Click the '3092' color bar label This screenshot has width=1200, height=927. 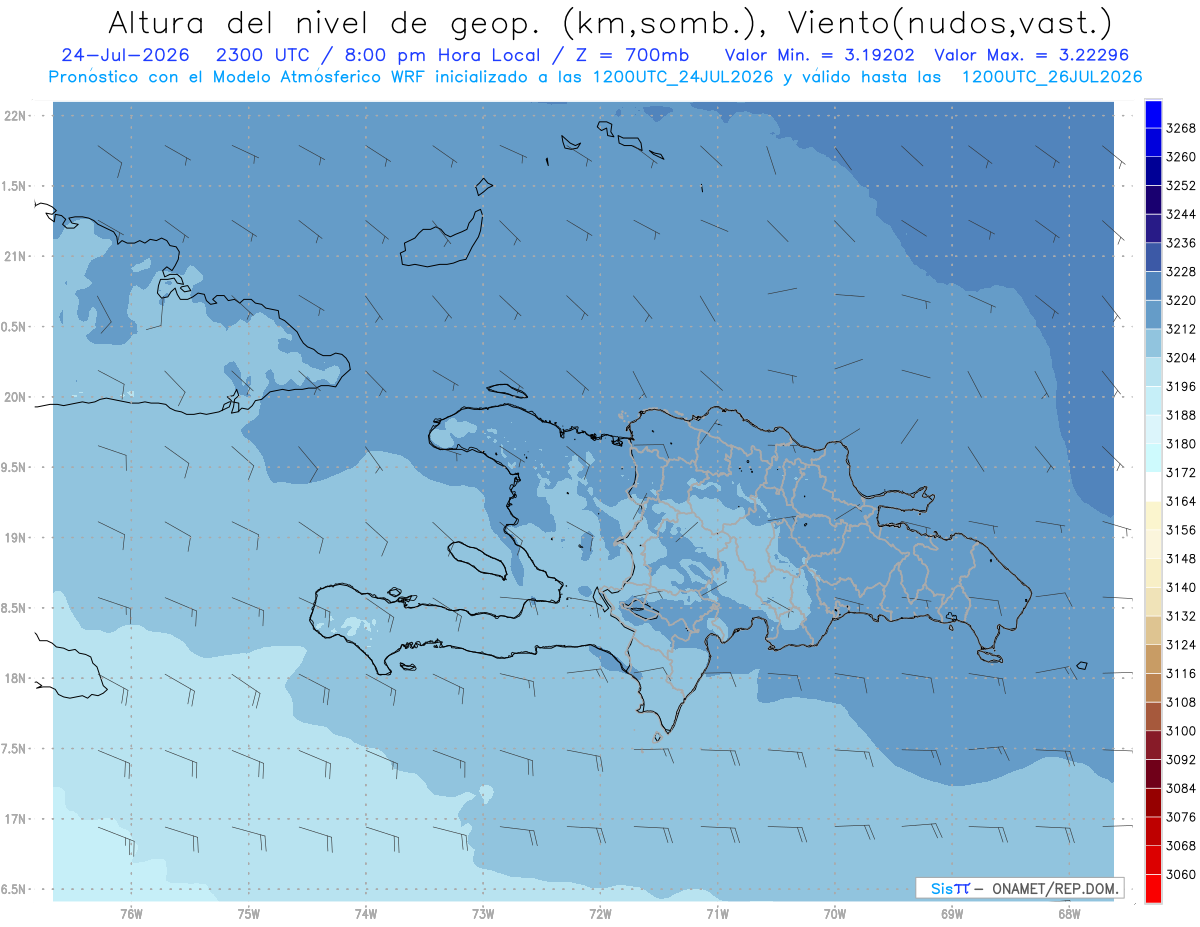tap(1181, 760)
